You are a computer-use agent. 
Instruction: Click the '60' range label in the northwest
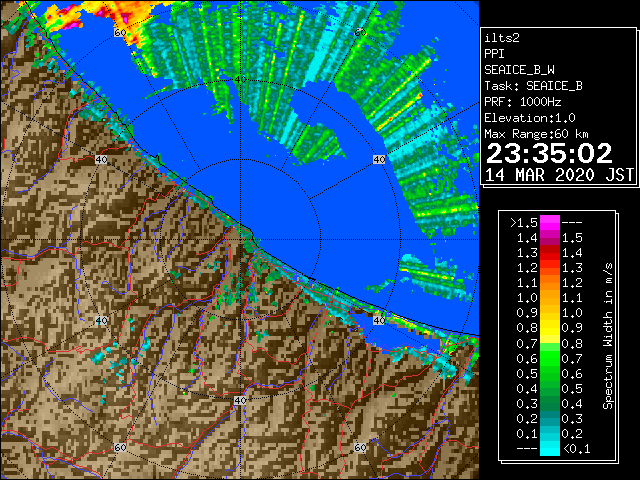(x=120, y=33)
